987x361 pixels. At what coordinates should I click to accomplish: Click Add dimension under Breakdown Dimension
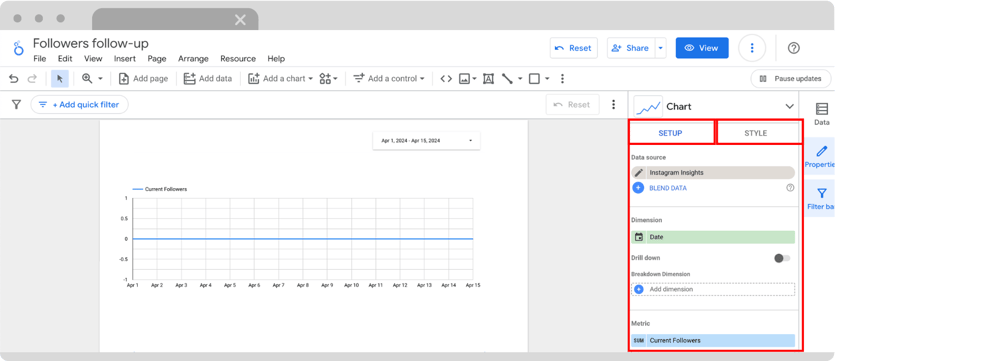pos(713,289)
